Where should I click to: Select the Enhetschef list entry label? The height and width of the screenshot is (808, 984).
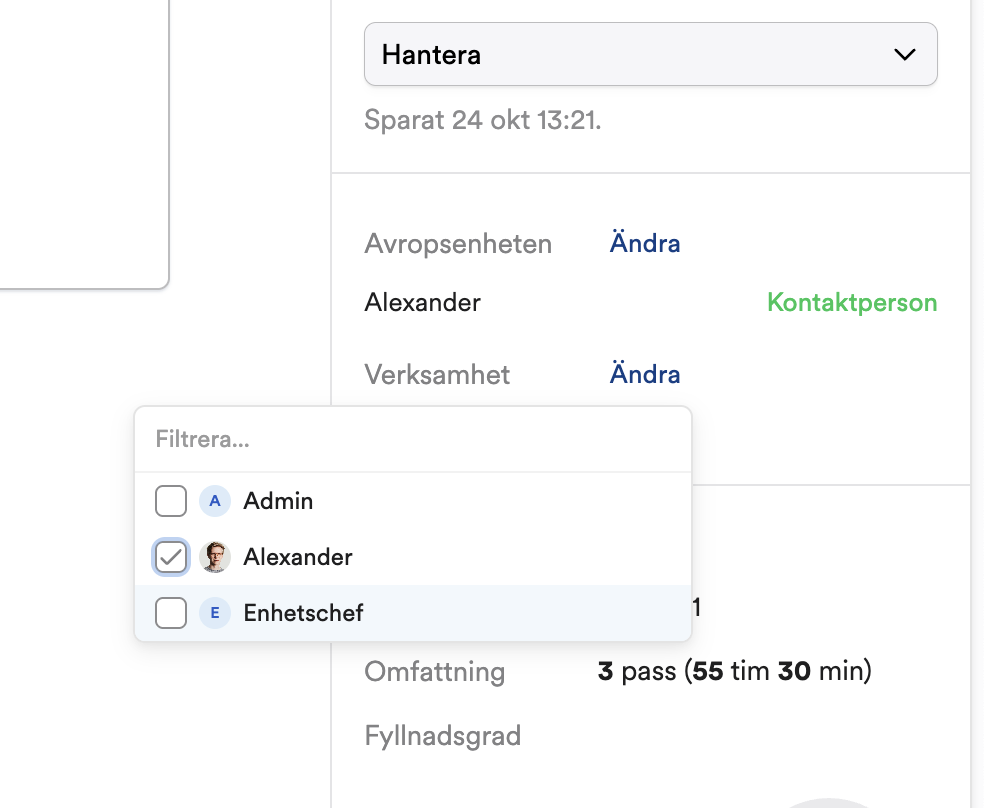[303, 613]
